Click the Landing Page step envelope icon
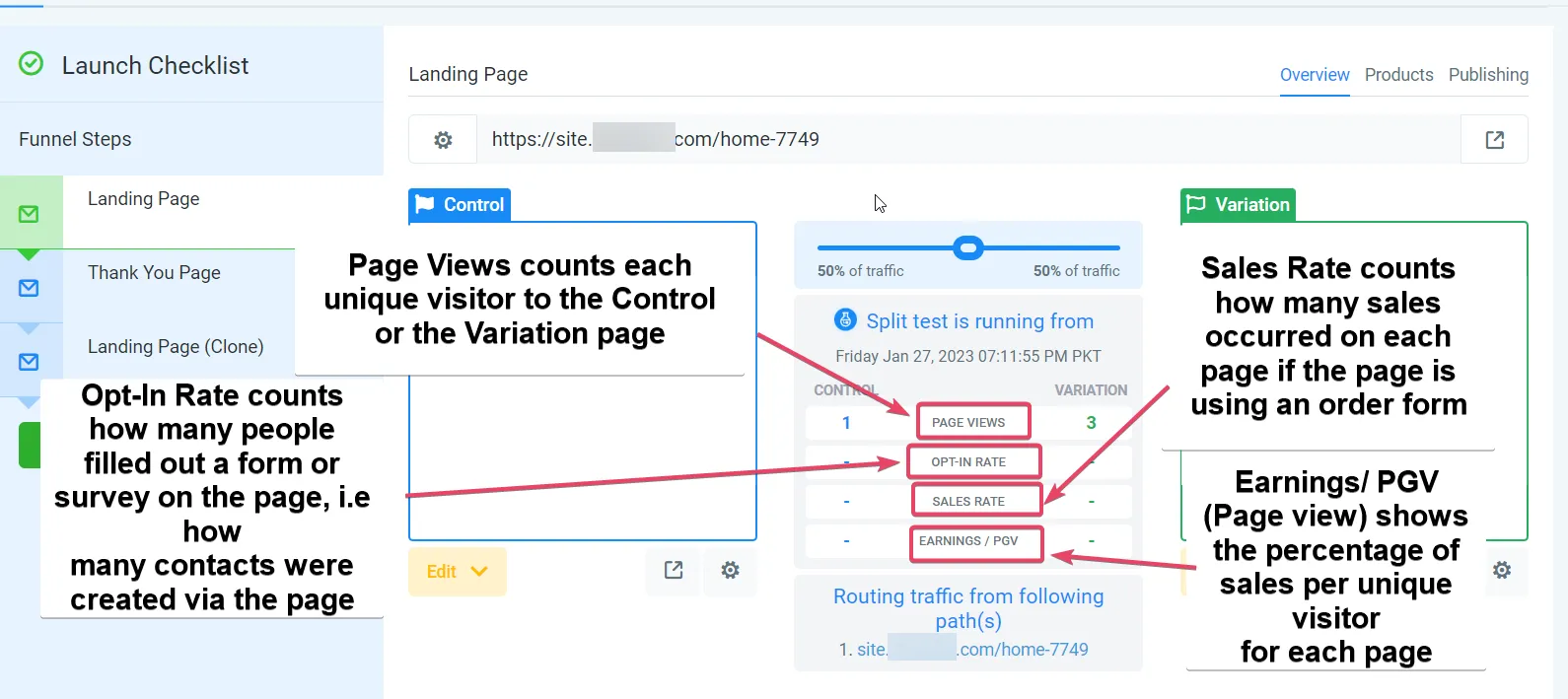The height and width of the screenshot is (699, 1568). 29,214
